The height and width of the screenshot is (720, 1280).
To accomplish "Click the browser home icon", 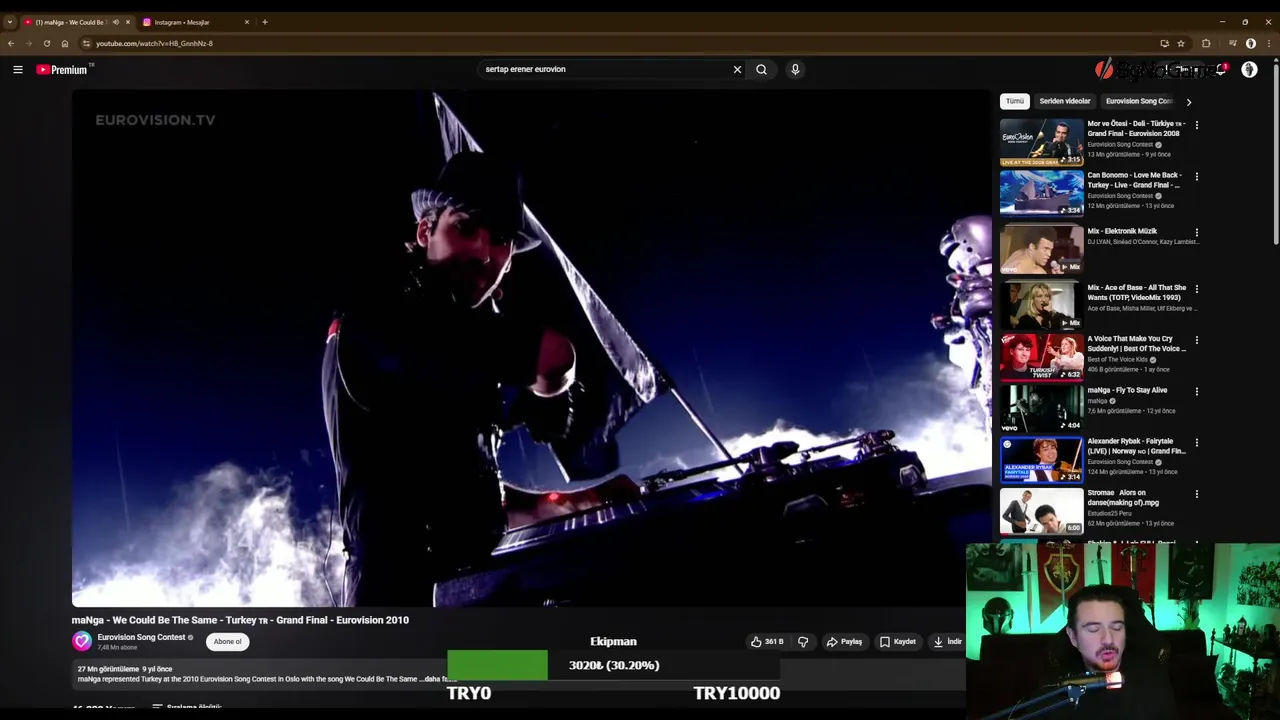I will [65, 43].
